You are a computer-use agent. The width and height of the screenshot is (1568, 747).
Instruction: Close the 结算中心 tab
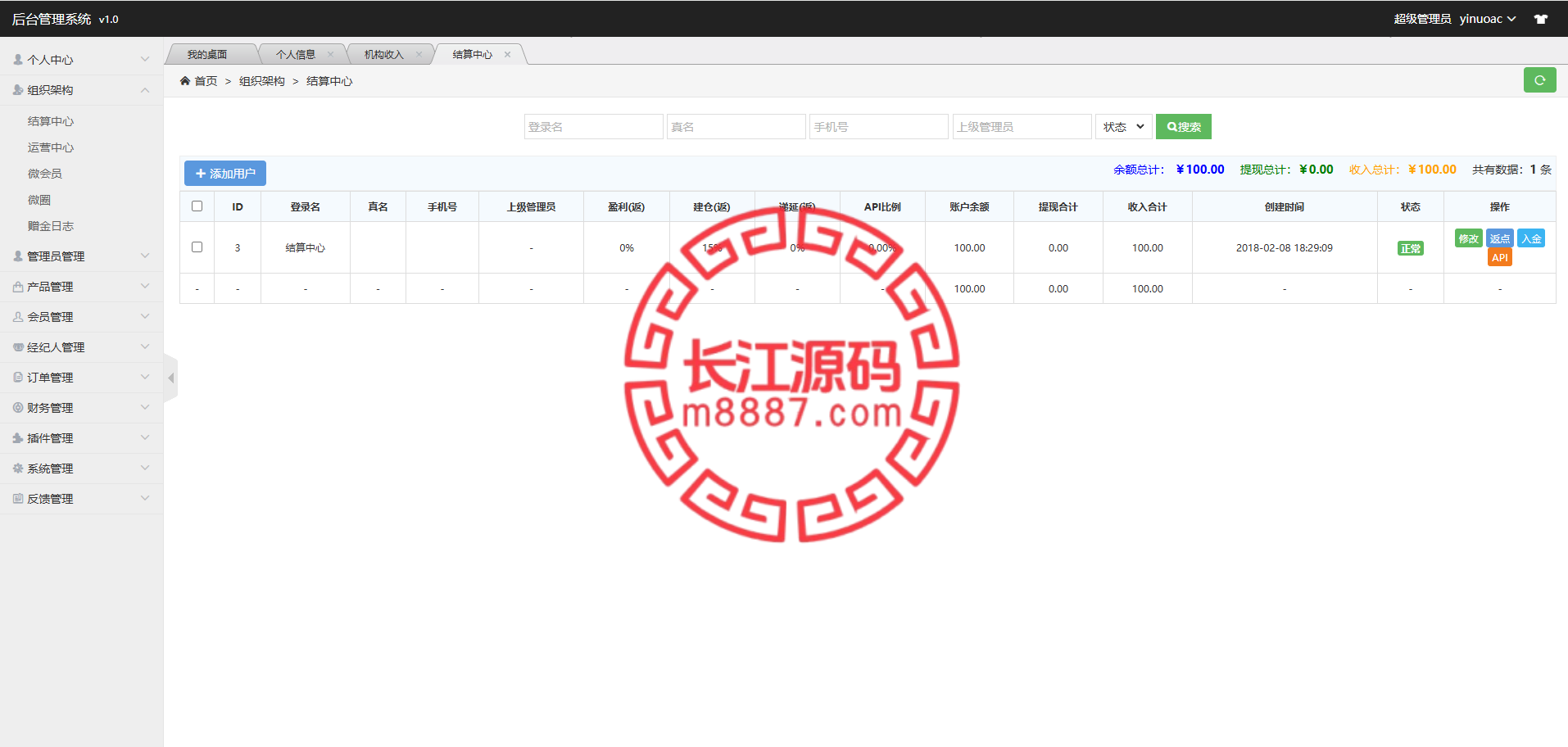507,54
